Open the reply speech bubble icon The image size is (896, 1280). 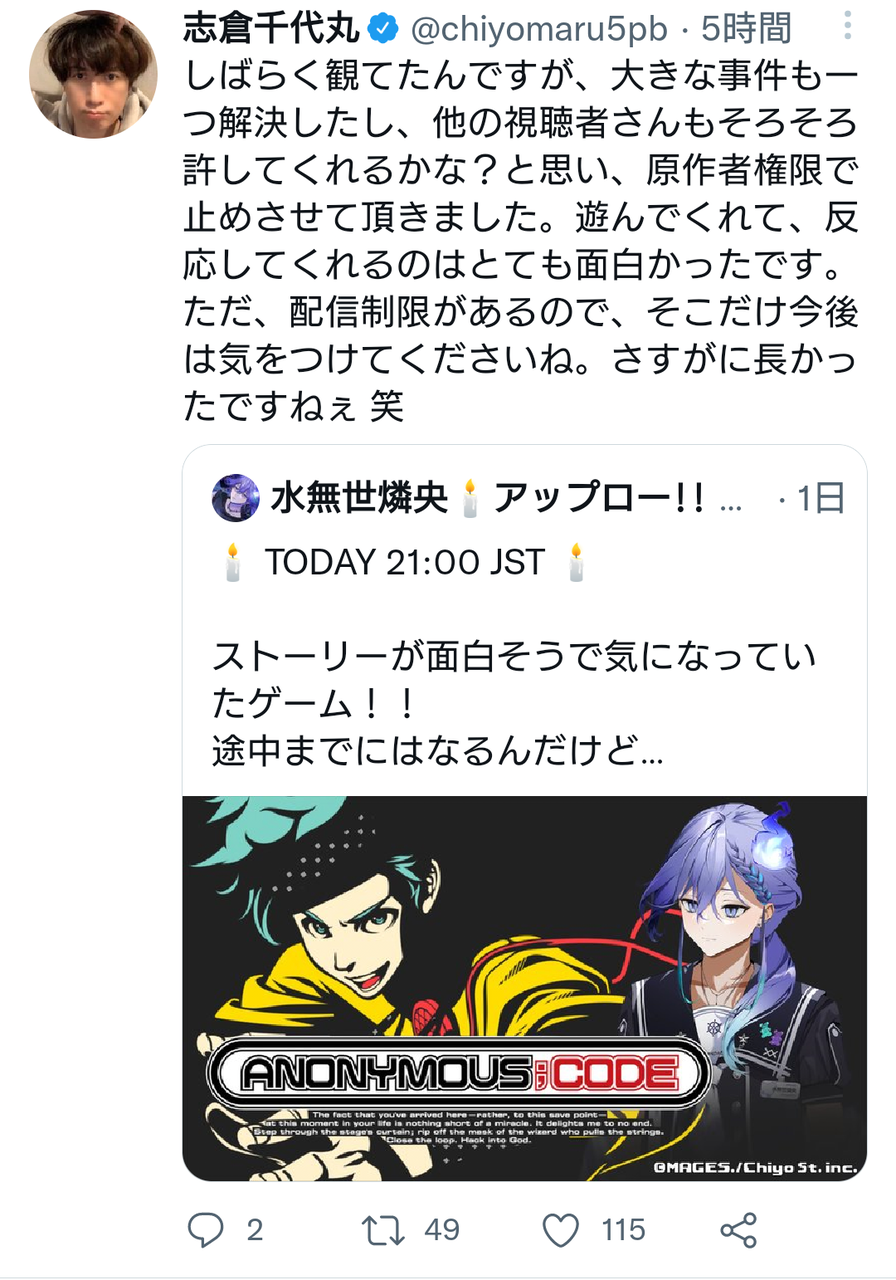pyautogui.click(x=206, y=1229)
